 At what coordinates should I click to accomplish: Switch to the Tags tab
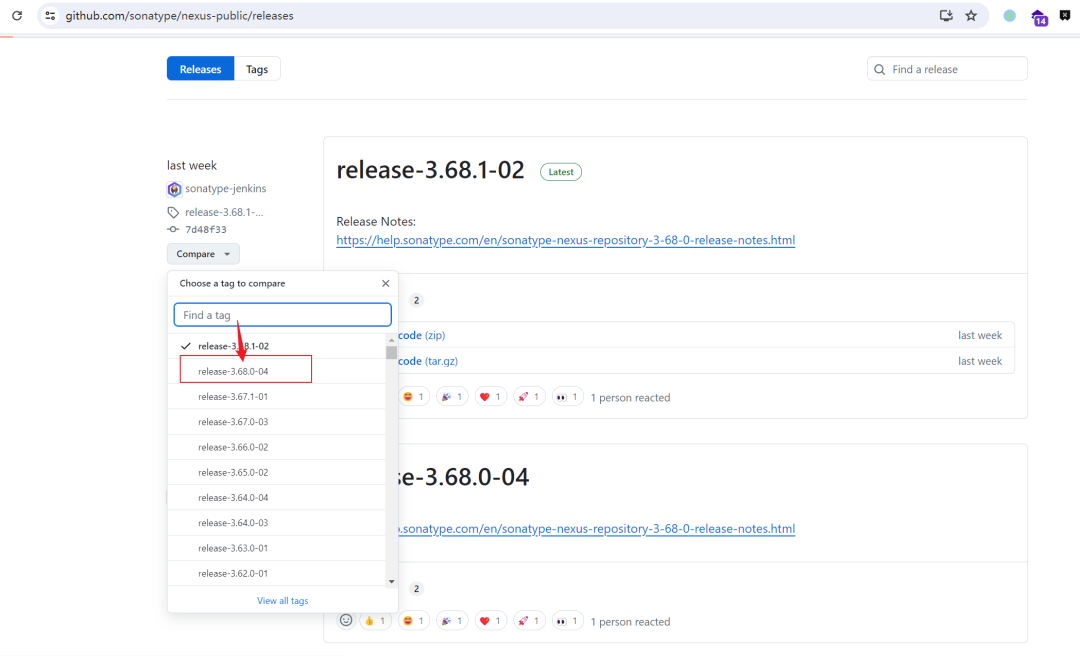(x=257, y=69)
